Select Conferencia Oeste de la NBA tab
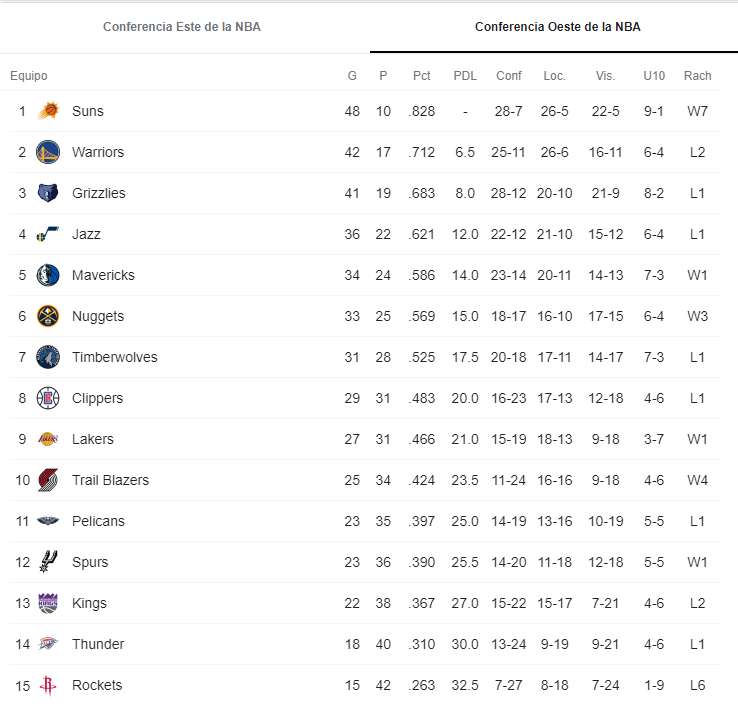Screen dimensions: 738x706 tap(557, 27)
